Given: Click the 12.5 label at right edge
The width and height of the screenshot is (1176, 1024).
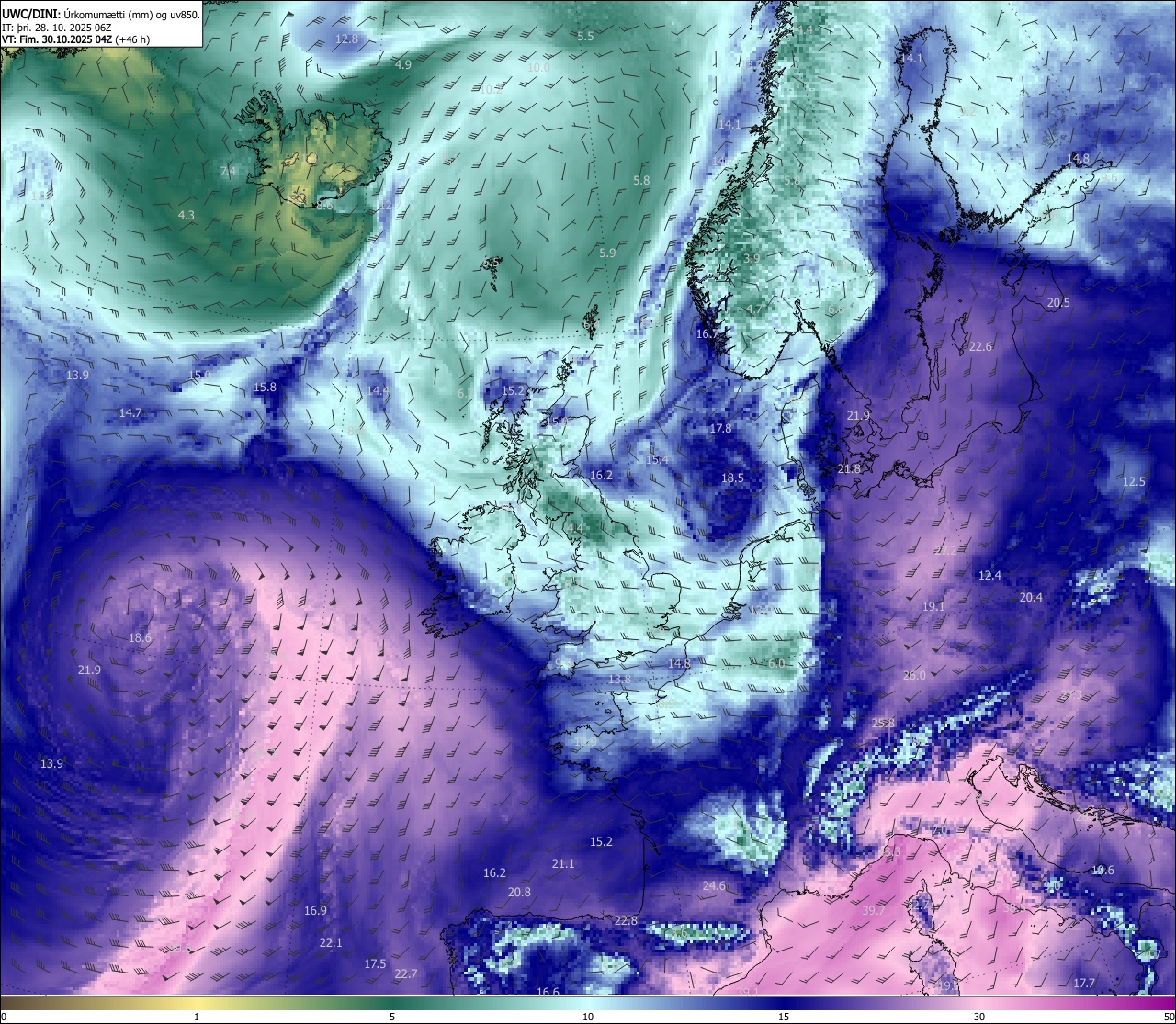Looking at the screenshot, I should [1134, 482].
